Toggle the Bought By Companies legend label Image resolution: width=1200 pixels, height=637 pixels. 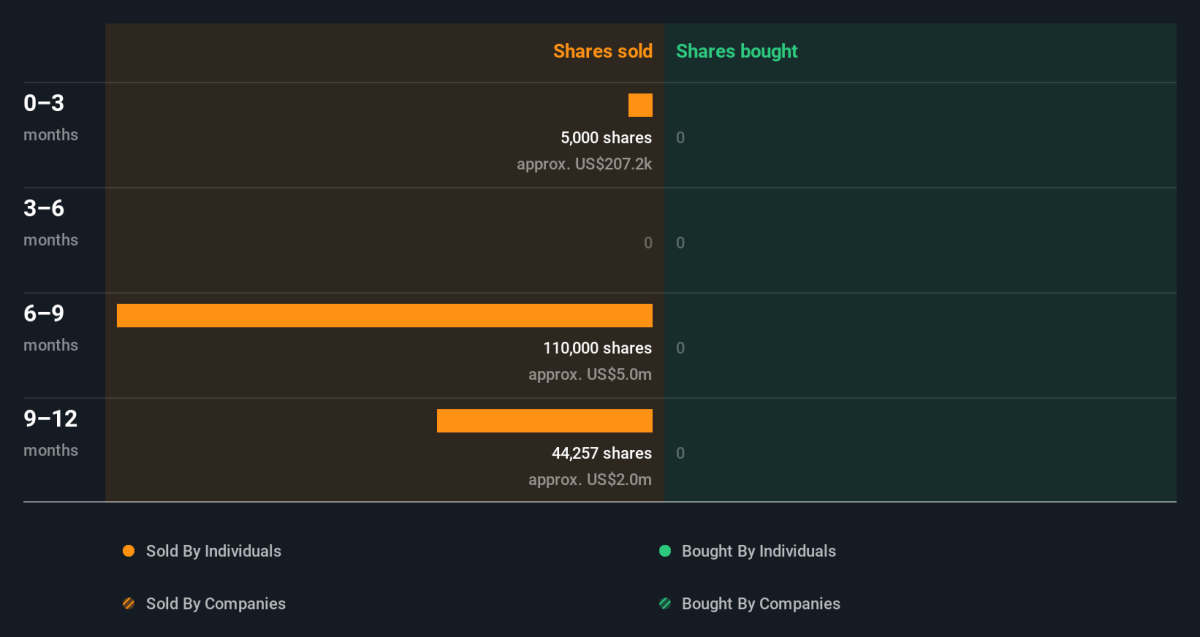pos(761,604)
